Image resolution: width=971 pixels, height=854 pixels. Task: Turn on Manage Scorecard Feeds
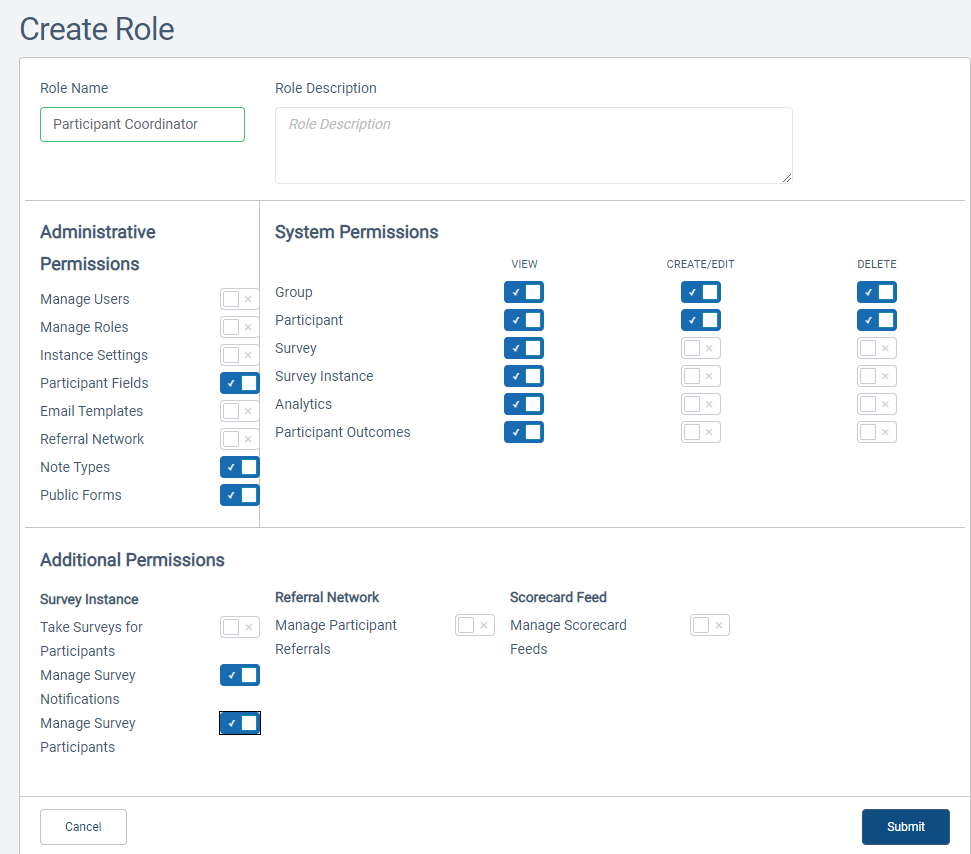(x=710, y=625)
